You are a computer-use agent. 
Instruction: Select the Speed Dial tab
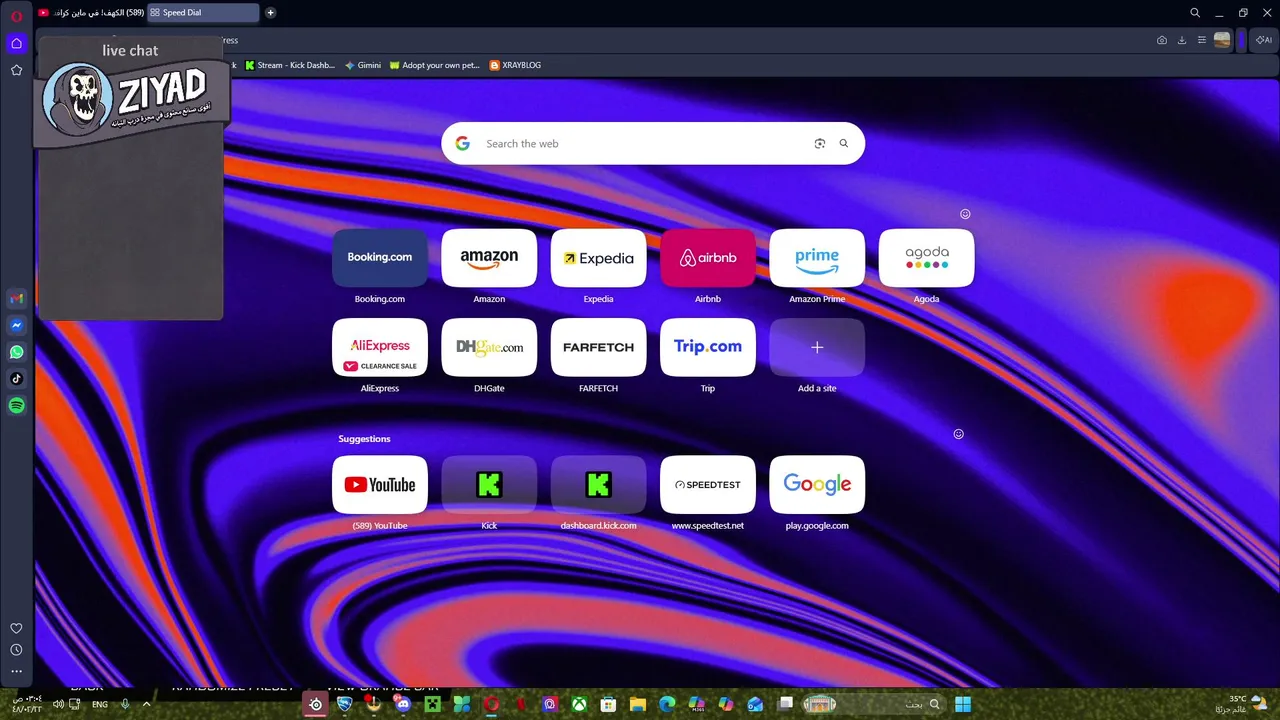pos(203,13)
